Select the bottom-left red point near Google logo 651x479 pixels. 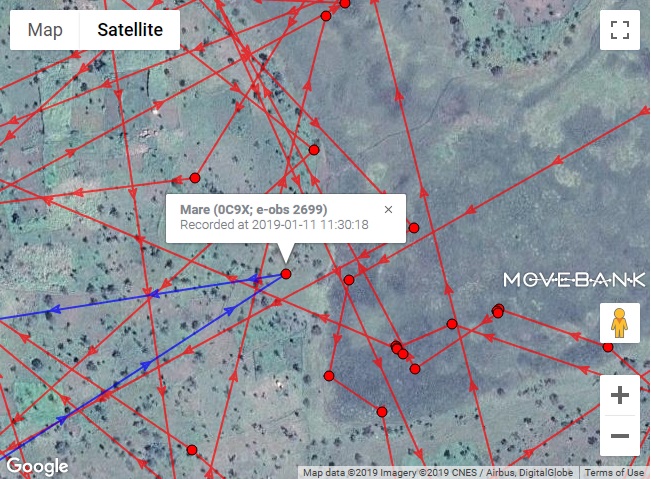coord(191,450)
